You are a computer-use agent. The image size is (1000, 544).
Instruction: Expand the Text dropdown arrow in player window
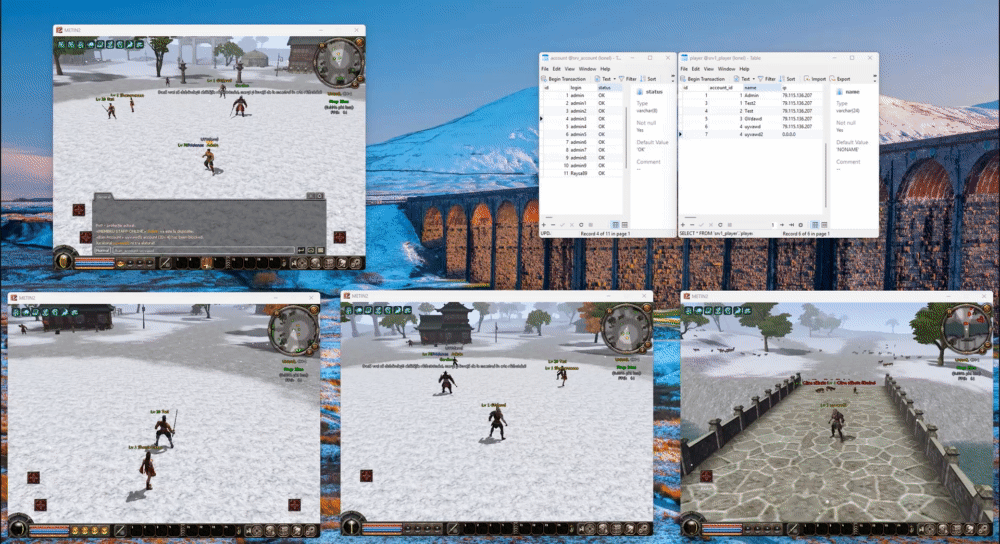click(753, 79)
